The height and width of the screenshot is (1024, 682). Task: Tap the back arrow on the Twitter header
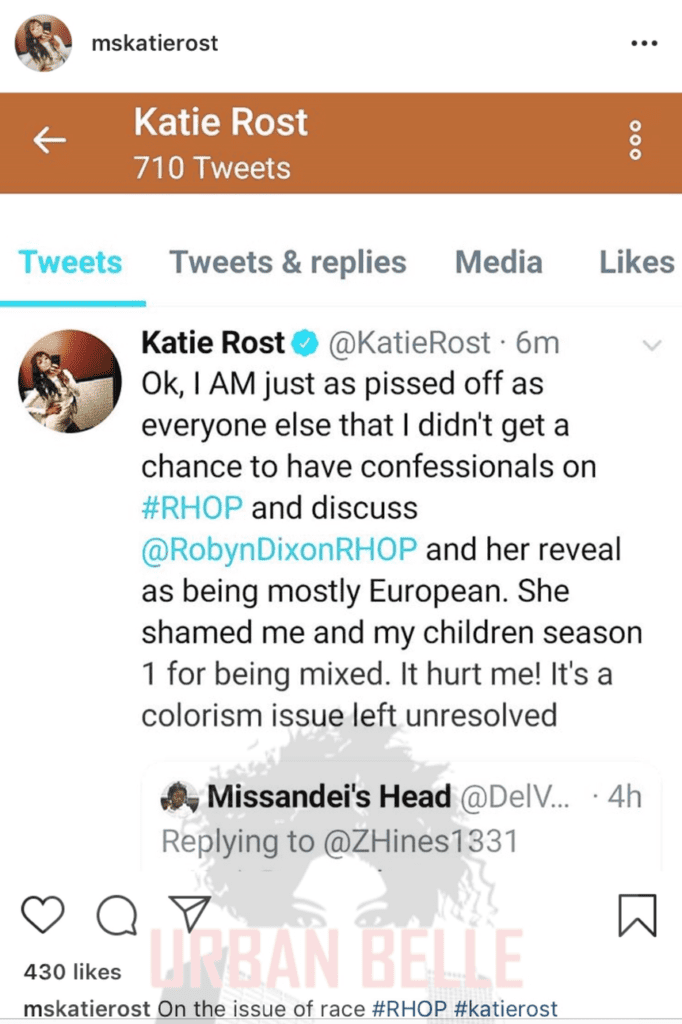[47, 141]
